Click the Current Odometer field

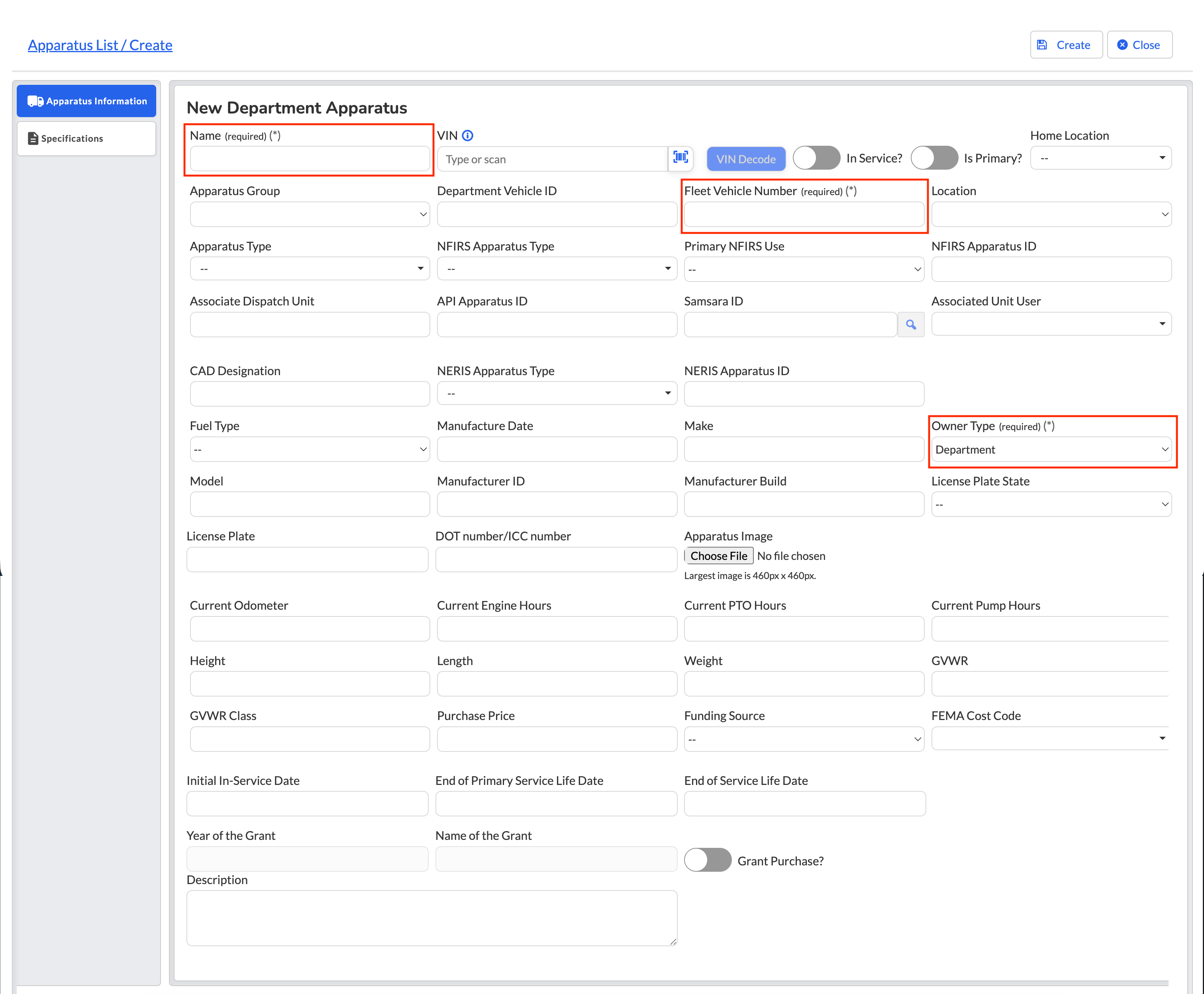[309, 629]
